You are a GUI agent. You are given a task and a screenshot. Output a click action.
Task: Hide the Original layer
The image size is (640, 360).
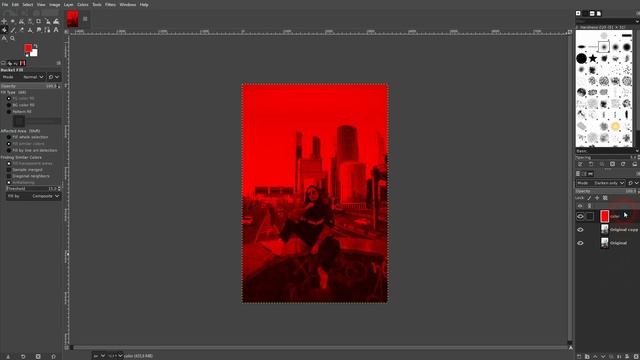pos(580,243)
